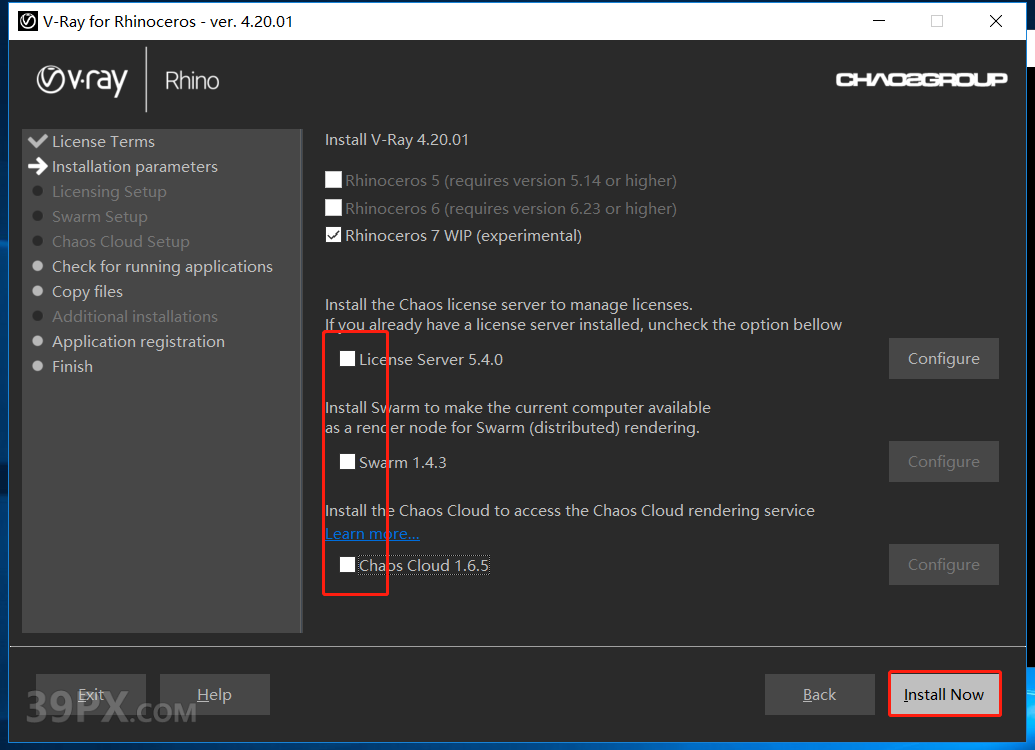
Task: Click the Chaos Group logo
Action: (921, 80)
